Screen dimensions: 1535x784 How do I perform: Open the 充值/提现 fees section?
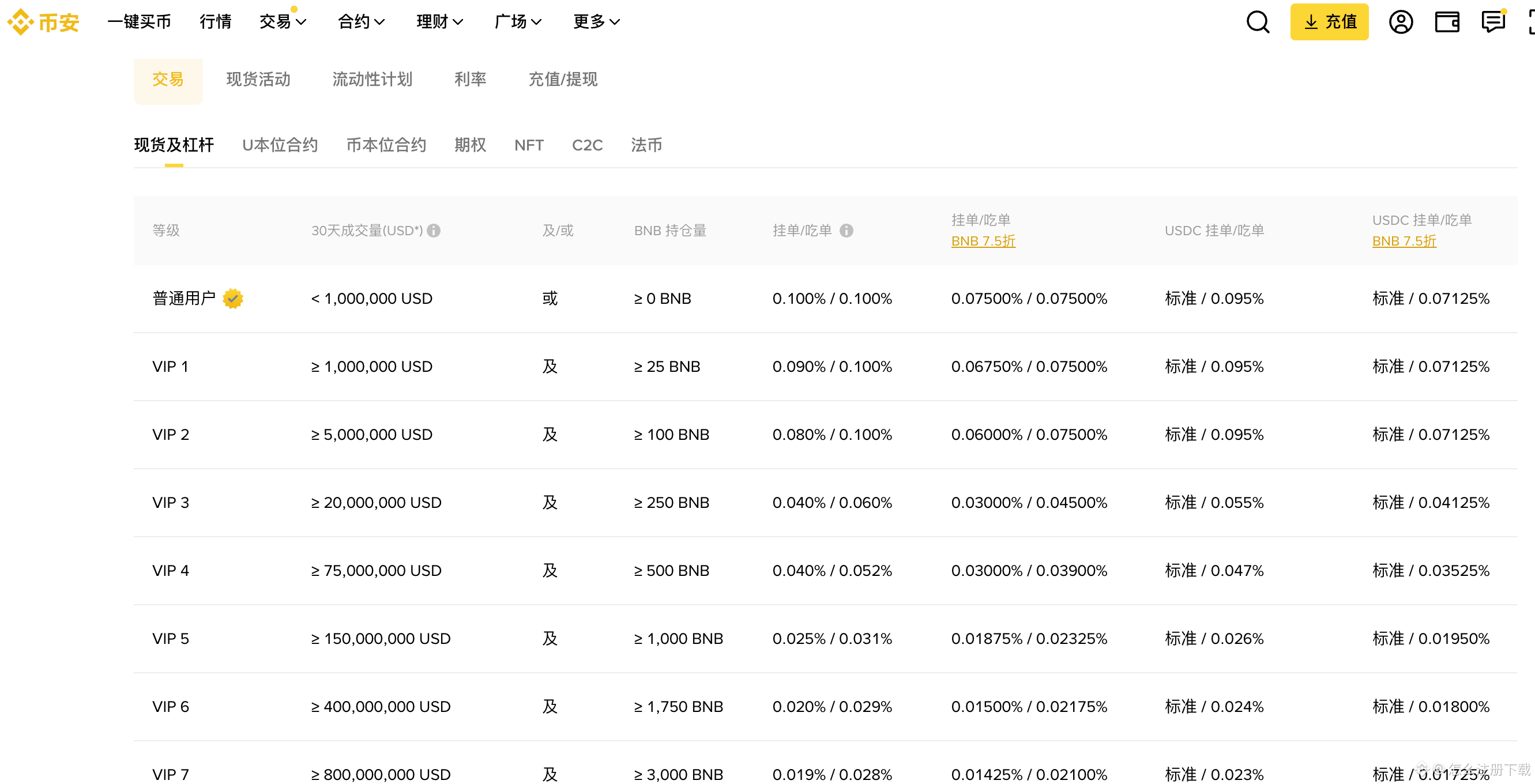pos(563,79)
